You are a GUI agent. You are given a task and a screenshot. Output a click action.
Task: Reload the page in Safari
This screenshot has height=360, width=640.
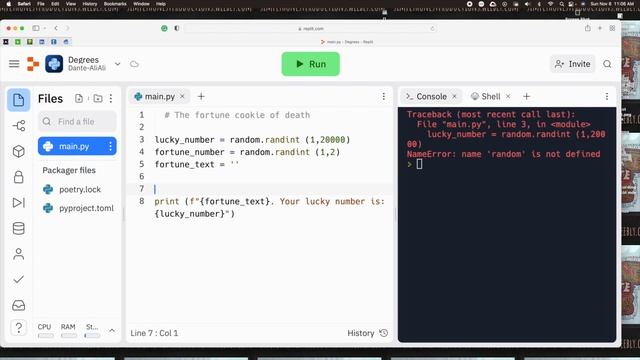pyautogui.click(x=432, y=29)
